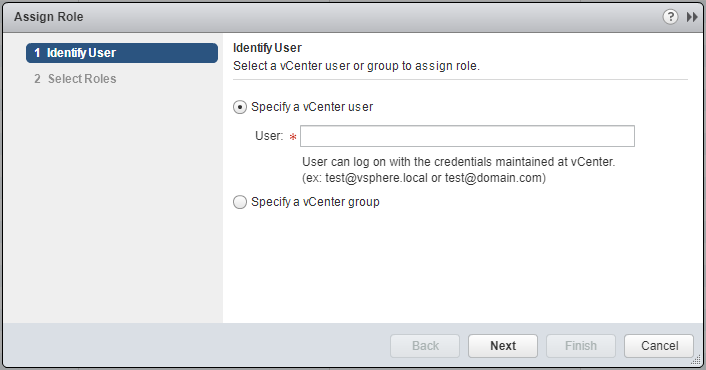This screenshot has height=370, width=706.
Task: Click the Select a vCenter user description text
Action: click(x=356, y=66)
